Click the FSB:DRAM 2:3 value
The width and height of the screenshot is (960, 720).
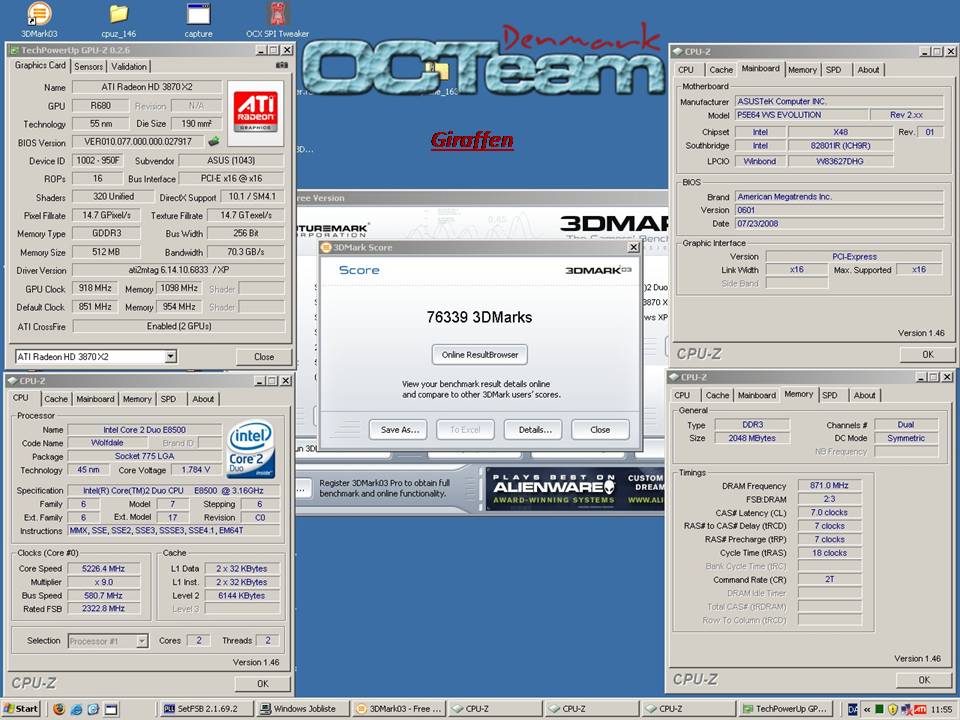tap(830, 498)
